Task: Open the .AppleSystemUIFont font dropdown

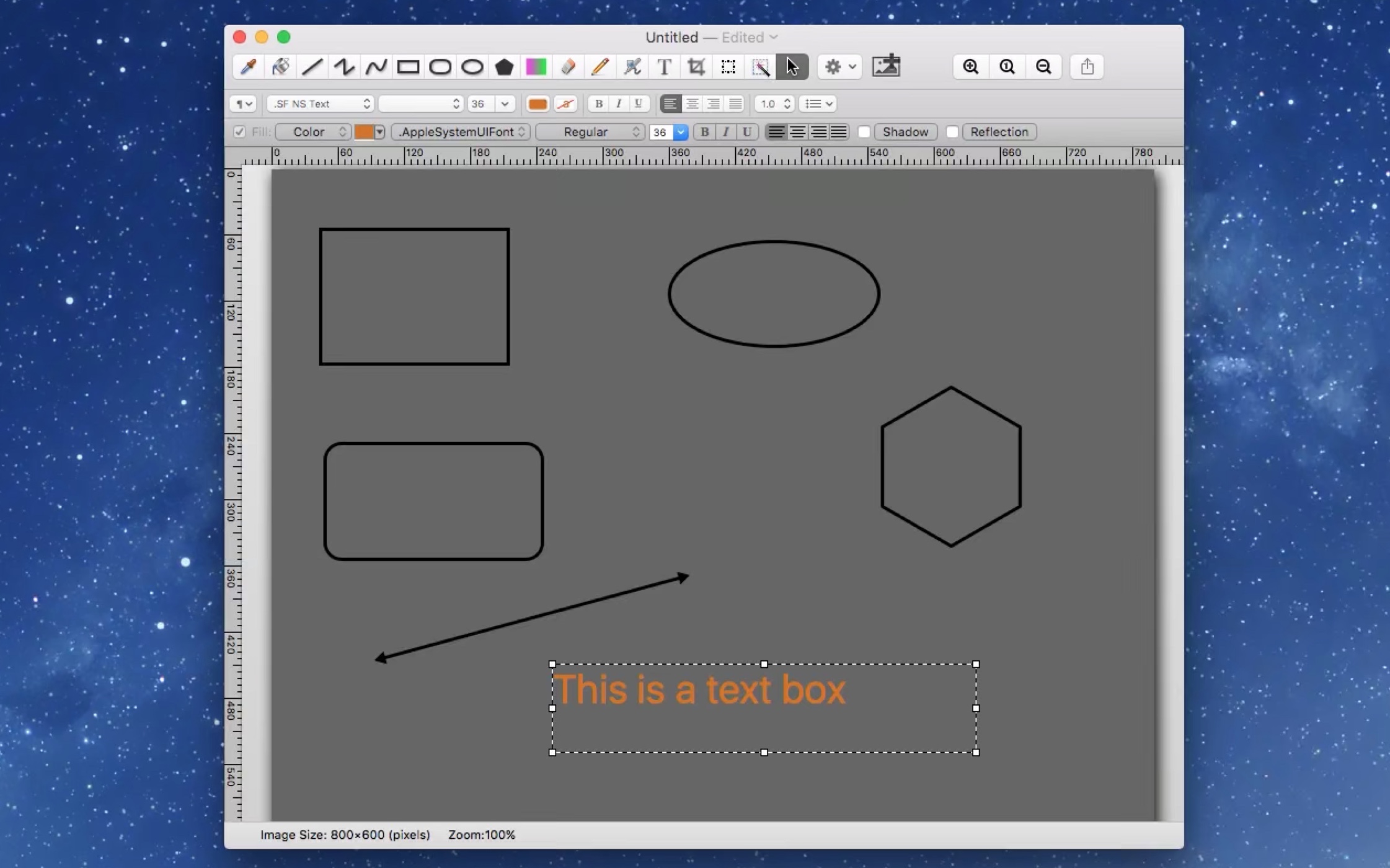Action: [461, 132]
